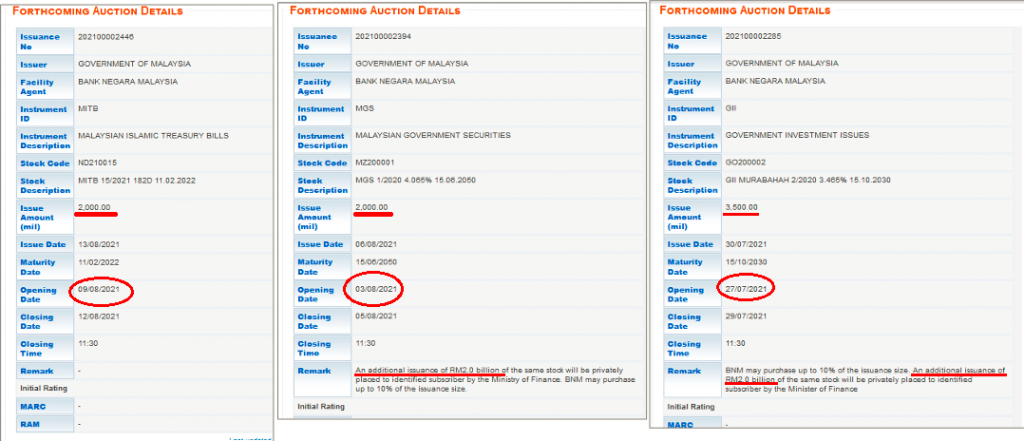The image size is (1024, 441).
Task: Click closing date 12/08/2021
Action: 99,317
